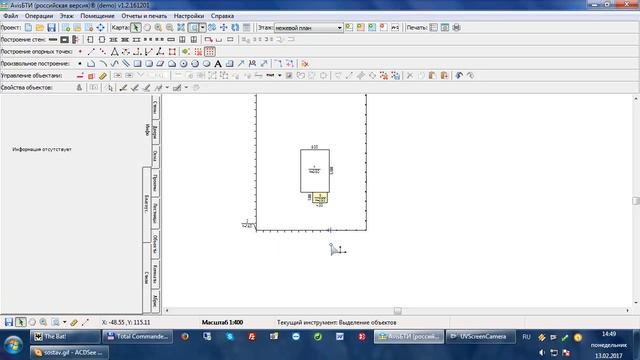Open the line style dropdown in Управление объектами
The height and width of the screenshot is (360, 640).
(x=280, y=76)
